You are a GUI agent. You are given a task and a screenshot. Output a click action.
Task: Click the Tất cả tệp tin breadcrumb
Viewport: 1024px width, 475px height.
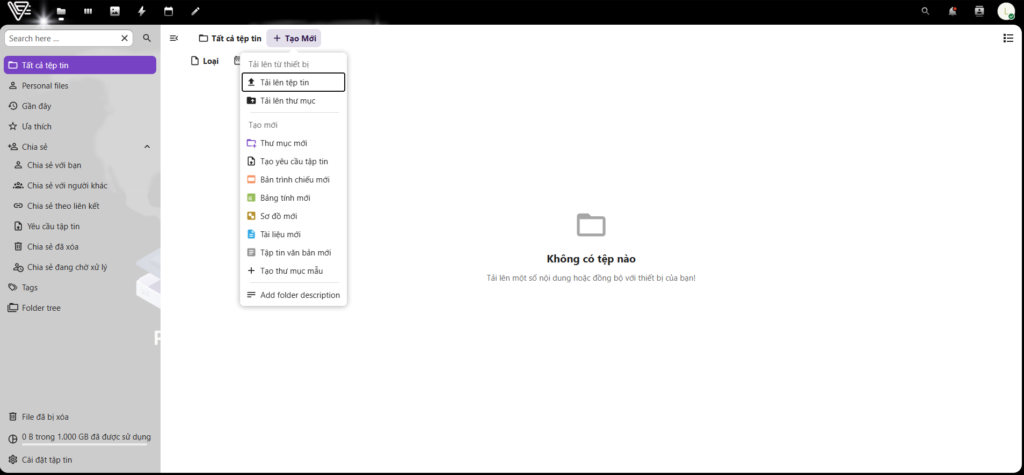click(230, 39)
